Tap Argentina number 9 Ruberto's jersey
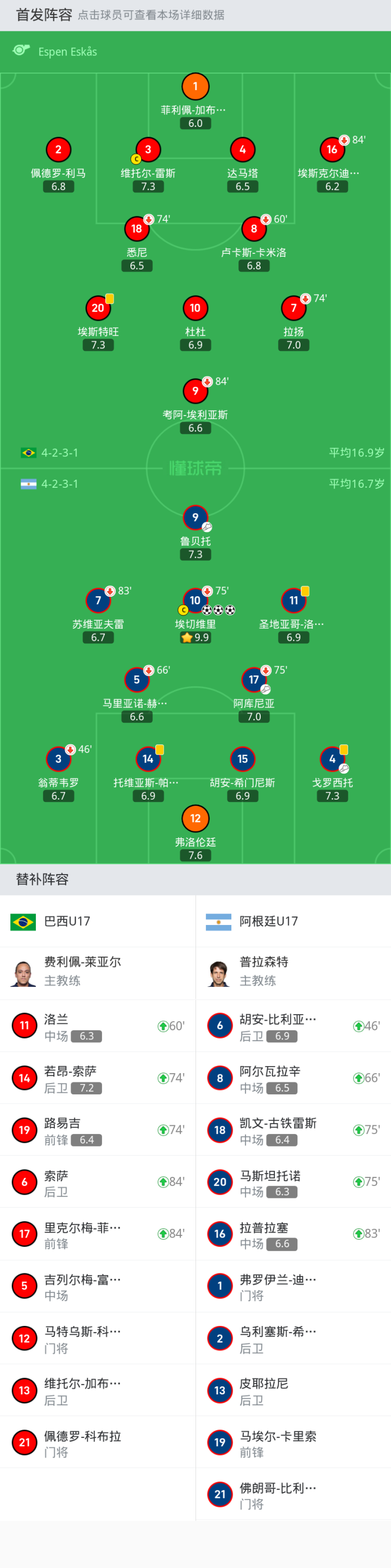This screenshot has width=391, height=1568. click(195, 518)
